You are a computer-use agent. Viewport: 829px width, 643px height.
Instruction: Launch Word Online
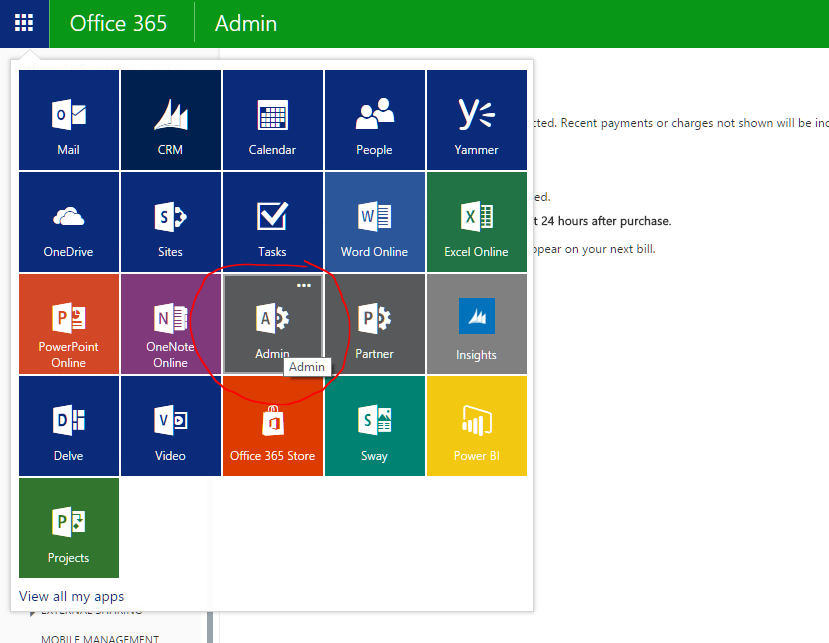[374, 222]
